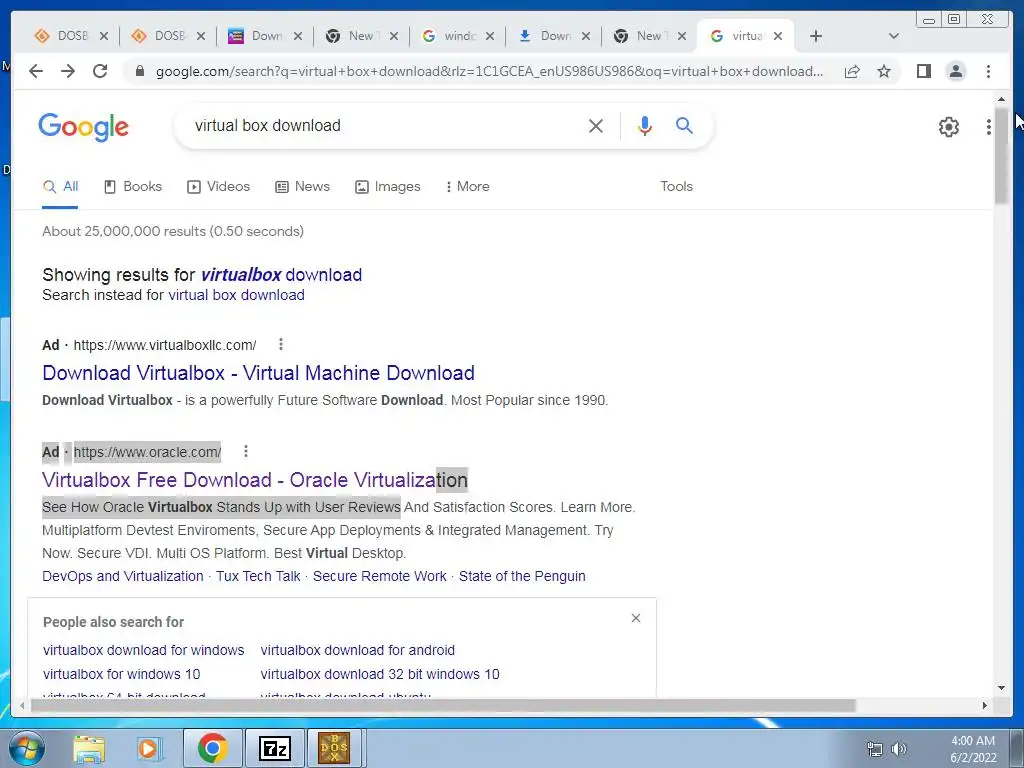This screenshot has width=1024, height=768.
Task: Switch to Chrome in the taskbar
Action: coord(212,748)
